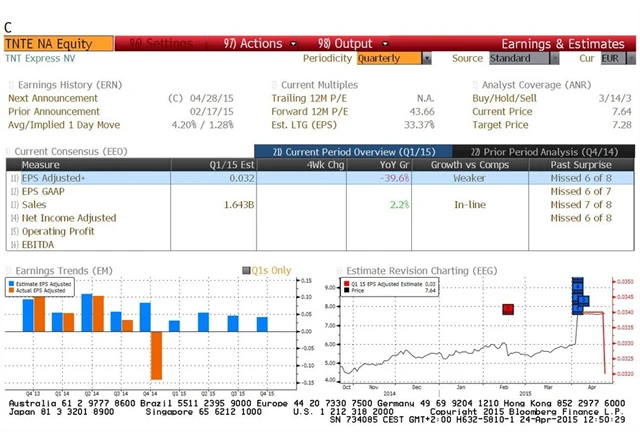The width and height of the screenshot is (640, 432).
Task: Open the Earnings Trends (EM) panel icon
Action: coord(9,269)
